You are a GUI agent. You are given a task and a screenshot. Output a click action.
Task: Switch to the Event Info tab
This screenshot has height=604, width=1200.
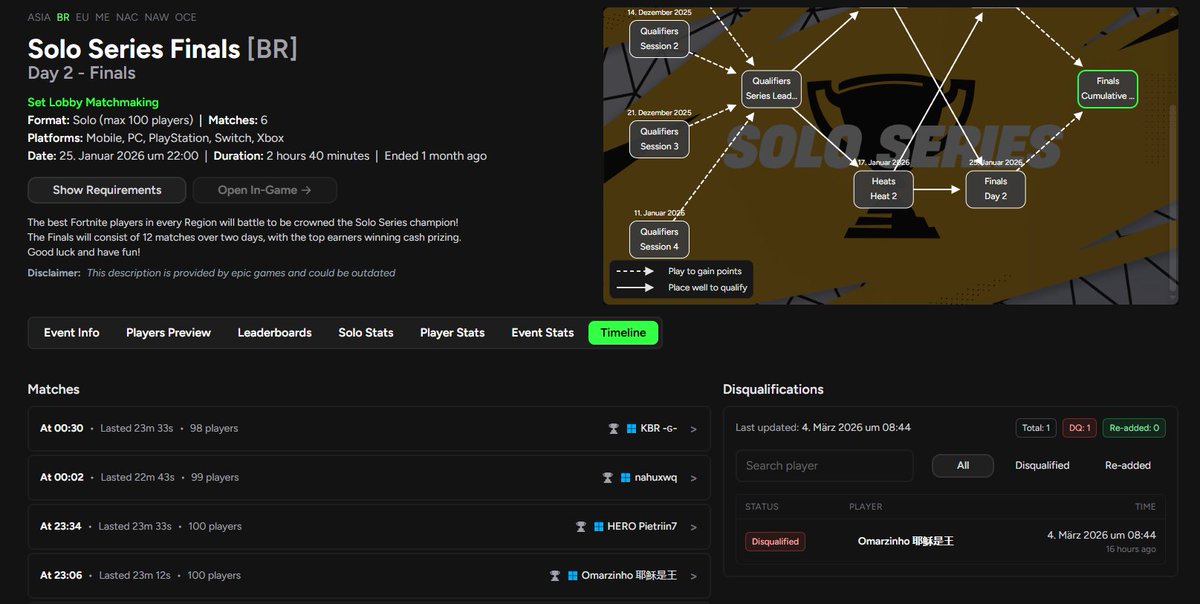72,333
